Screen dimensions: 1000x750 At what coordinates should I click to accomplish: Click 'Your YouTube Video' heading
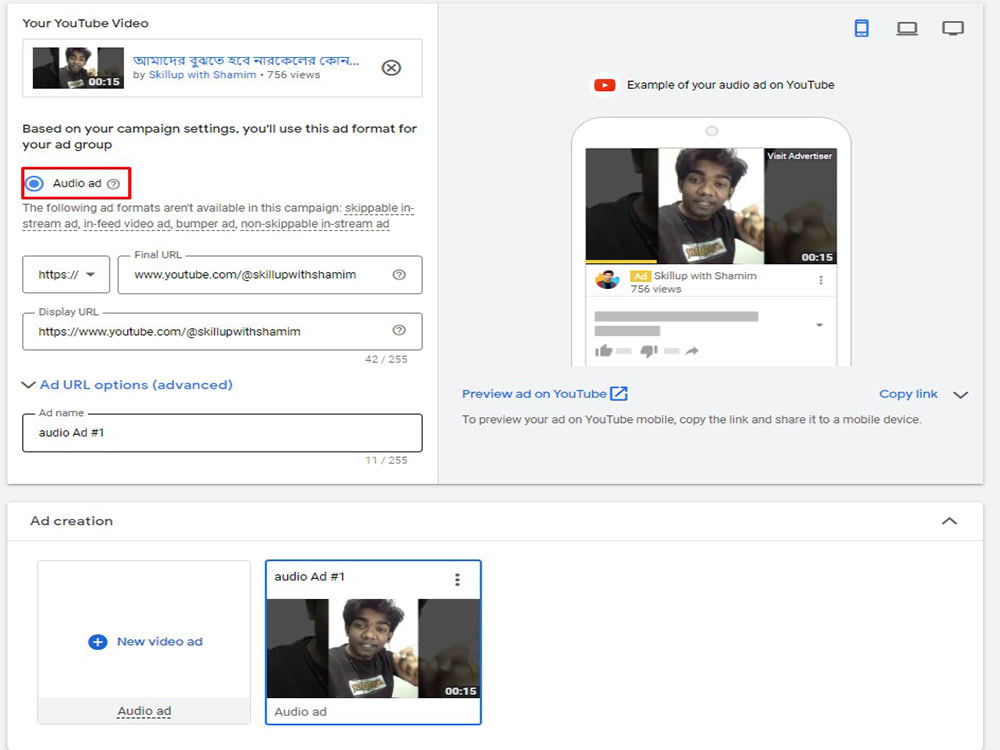click(85, 23)
